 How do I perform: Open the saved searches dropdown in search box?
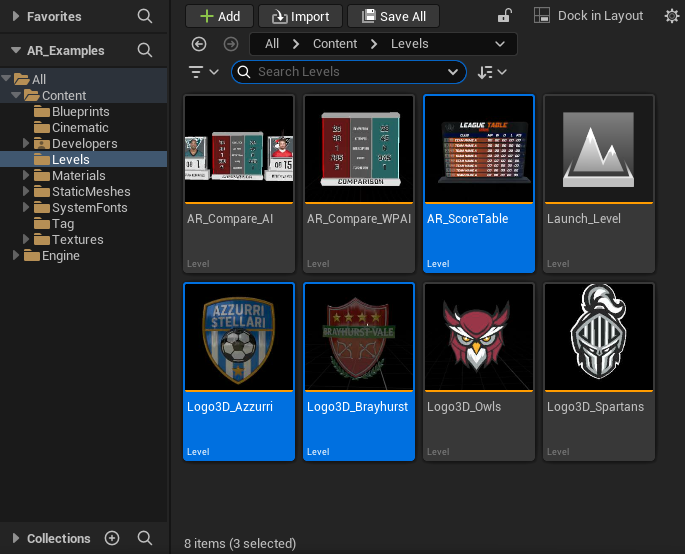pyautogui.click(x=453, y=72)
